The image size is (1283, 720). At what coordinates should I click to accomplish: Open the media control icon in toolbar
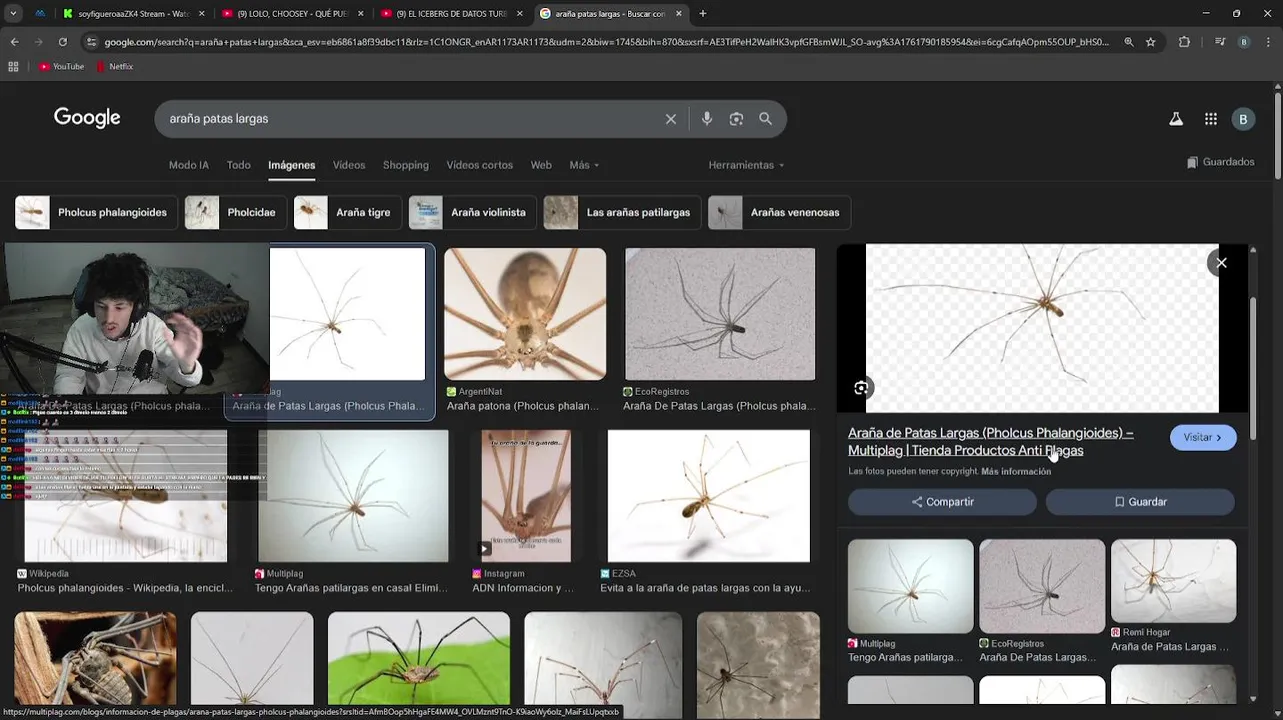[1219, 42]
